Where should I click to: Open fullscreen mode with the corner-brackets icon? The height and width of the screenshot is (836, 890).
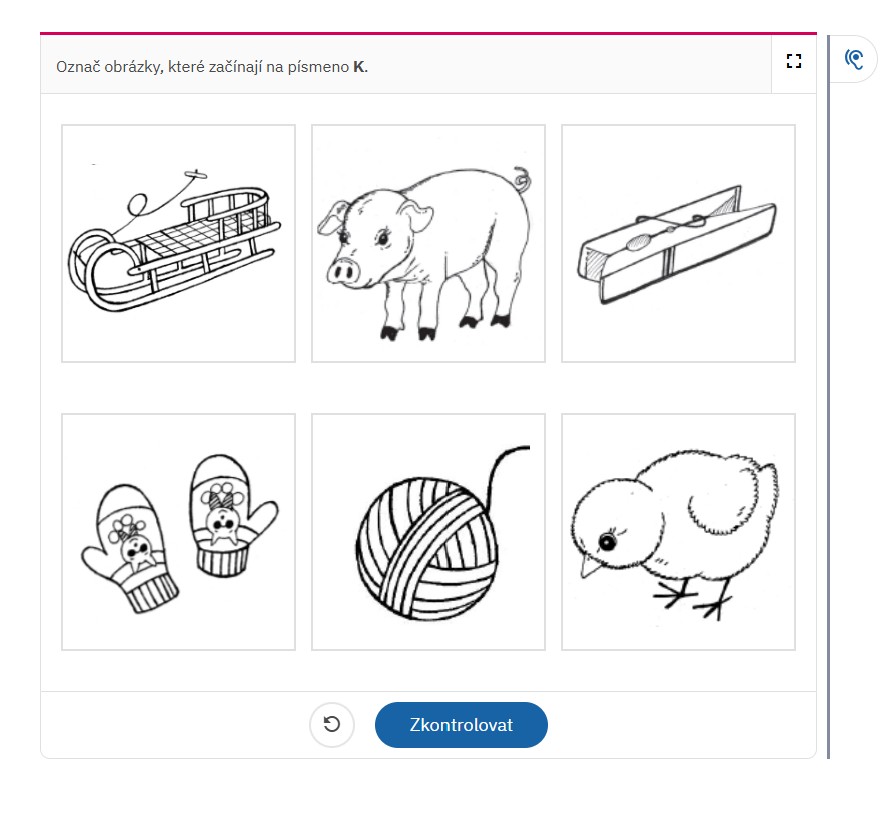(794, 61)
